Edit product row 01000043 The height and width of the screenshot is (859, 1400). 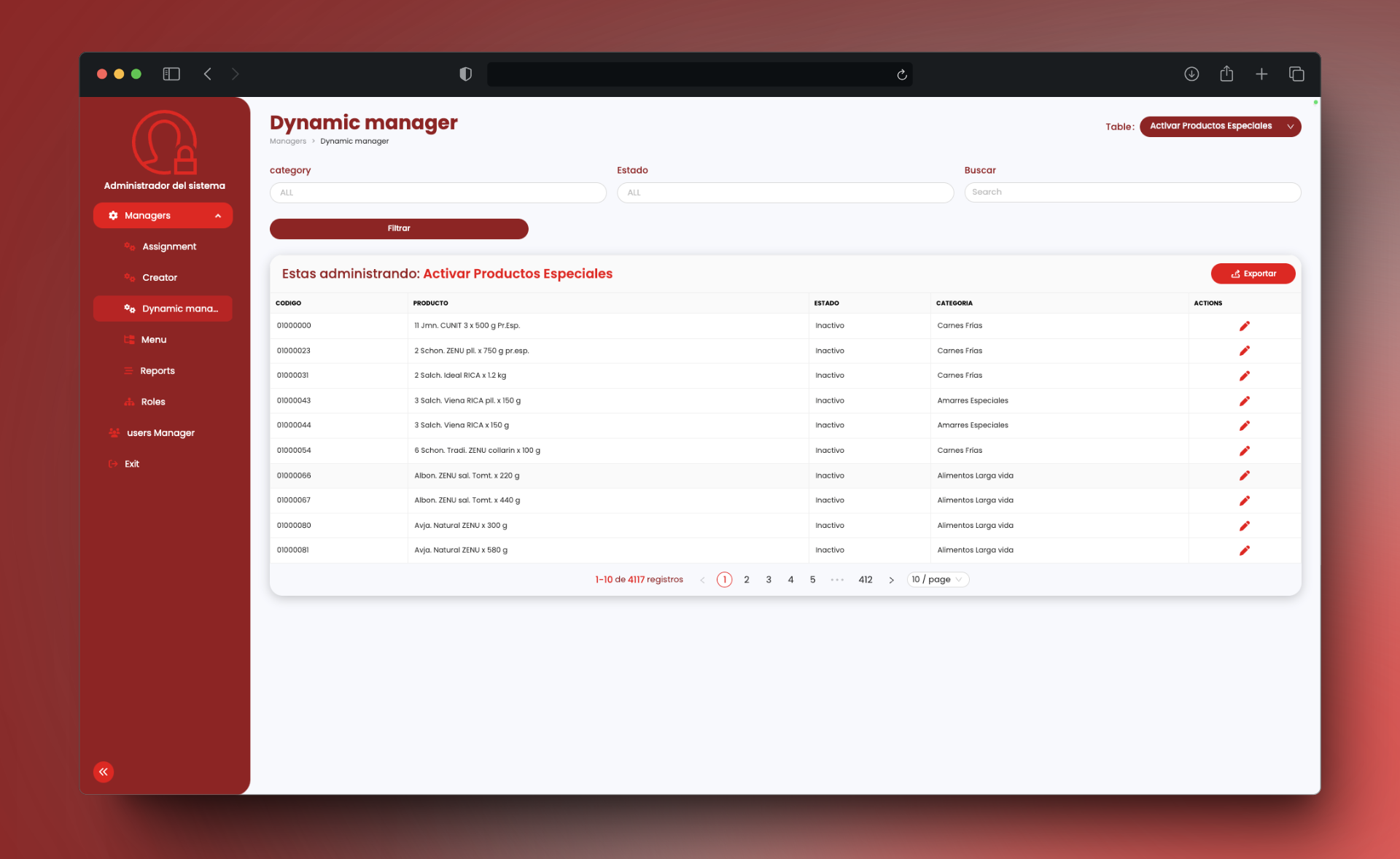click(x=1244, y=401)
